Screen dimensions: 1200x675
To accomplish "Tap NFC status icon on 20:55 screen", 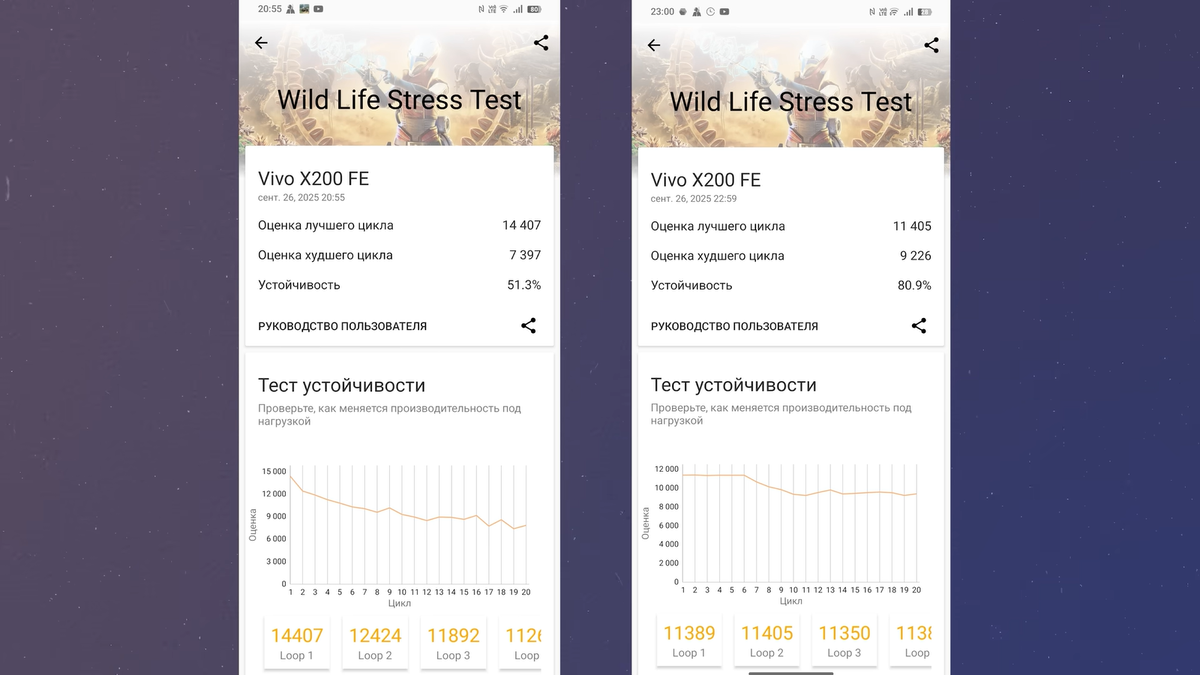I will point(481,9).
